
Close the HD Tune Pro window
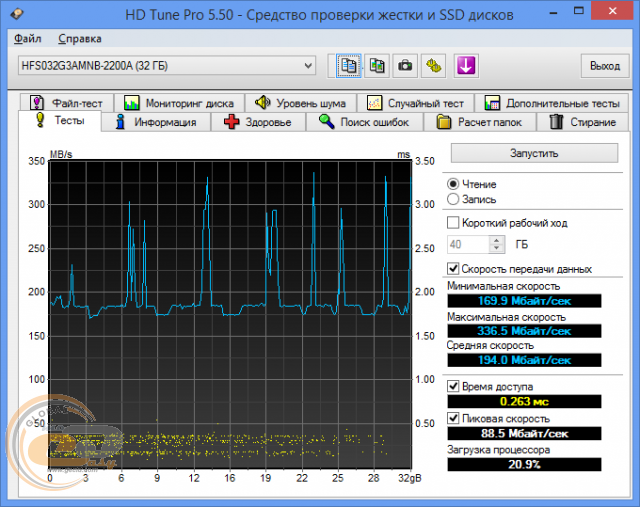(x=612, y=11)
